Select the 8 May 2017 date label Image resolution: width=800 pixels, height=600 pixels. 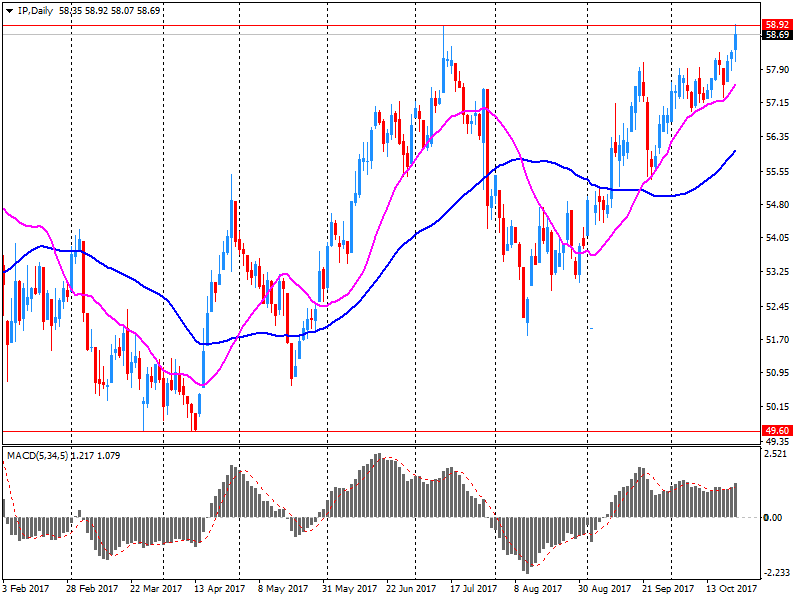click(x=283, y=589)
